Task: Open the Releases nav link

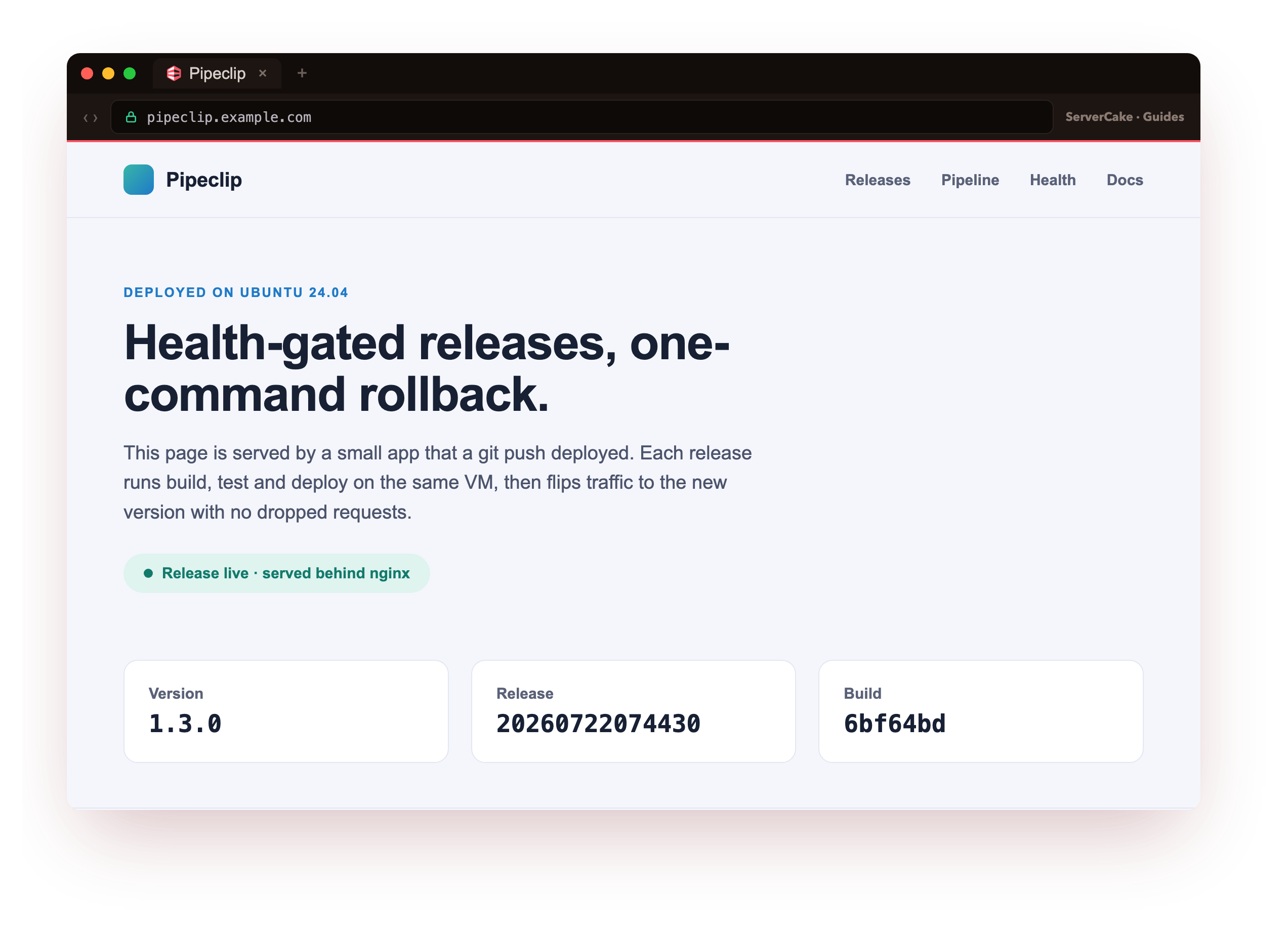Action: pos(879,181)
